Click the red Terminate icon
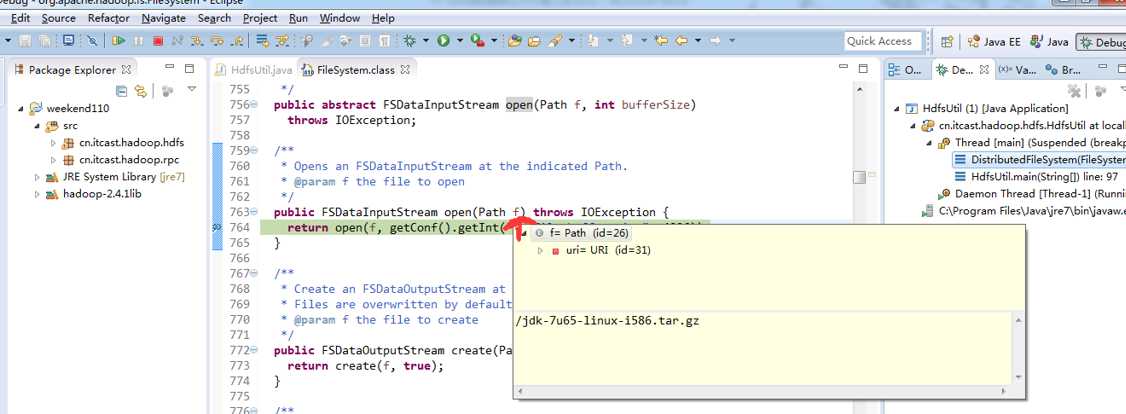Viewport: 1126px width, 414px height. [x=158, y=41]
